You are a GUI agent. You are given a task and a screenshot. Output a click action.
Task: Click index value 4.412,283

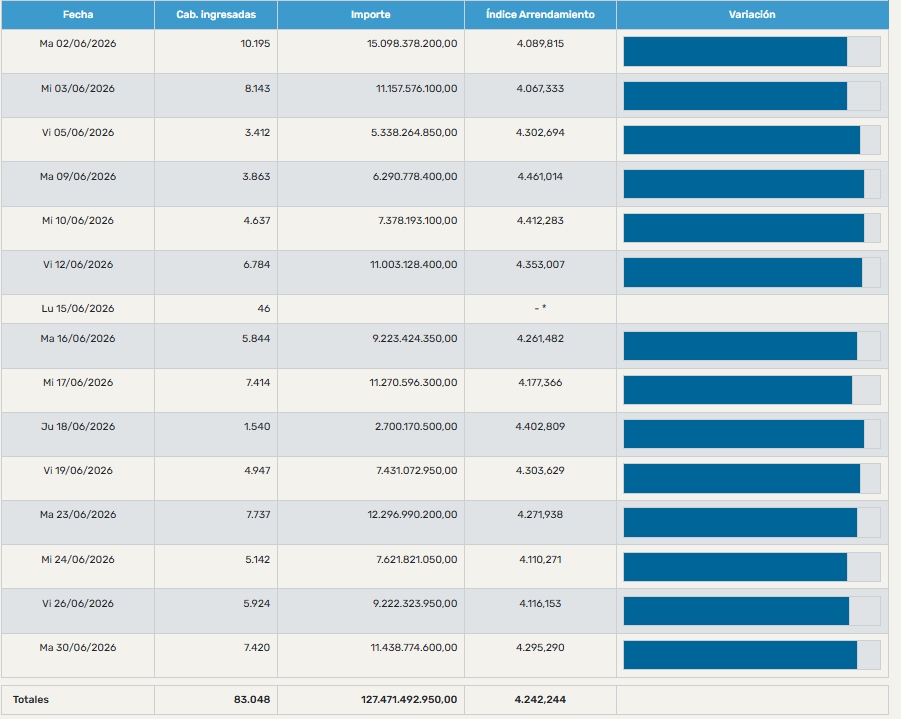click(540, 221)
